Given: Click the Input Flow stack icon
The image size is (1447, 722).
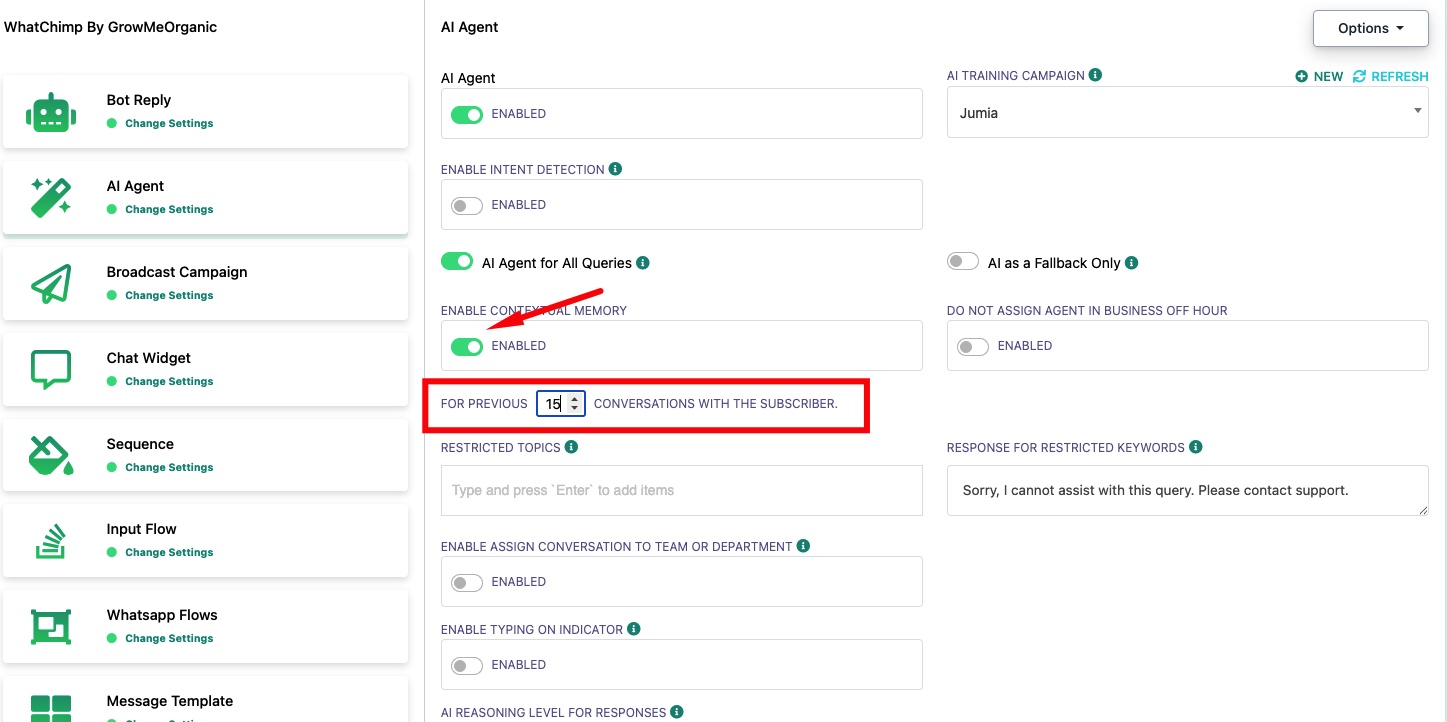Looking at the screenshot, I should click(x=50, y=541).
